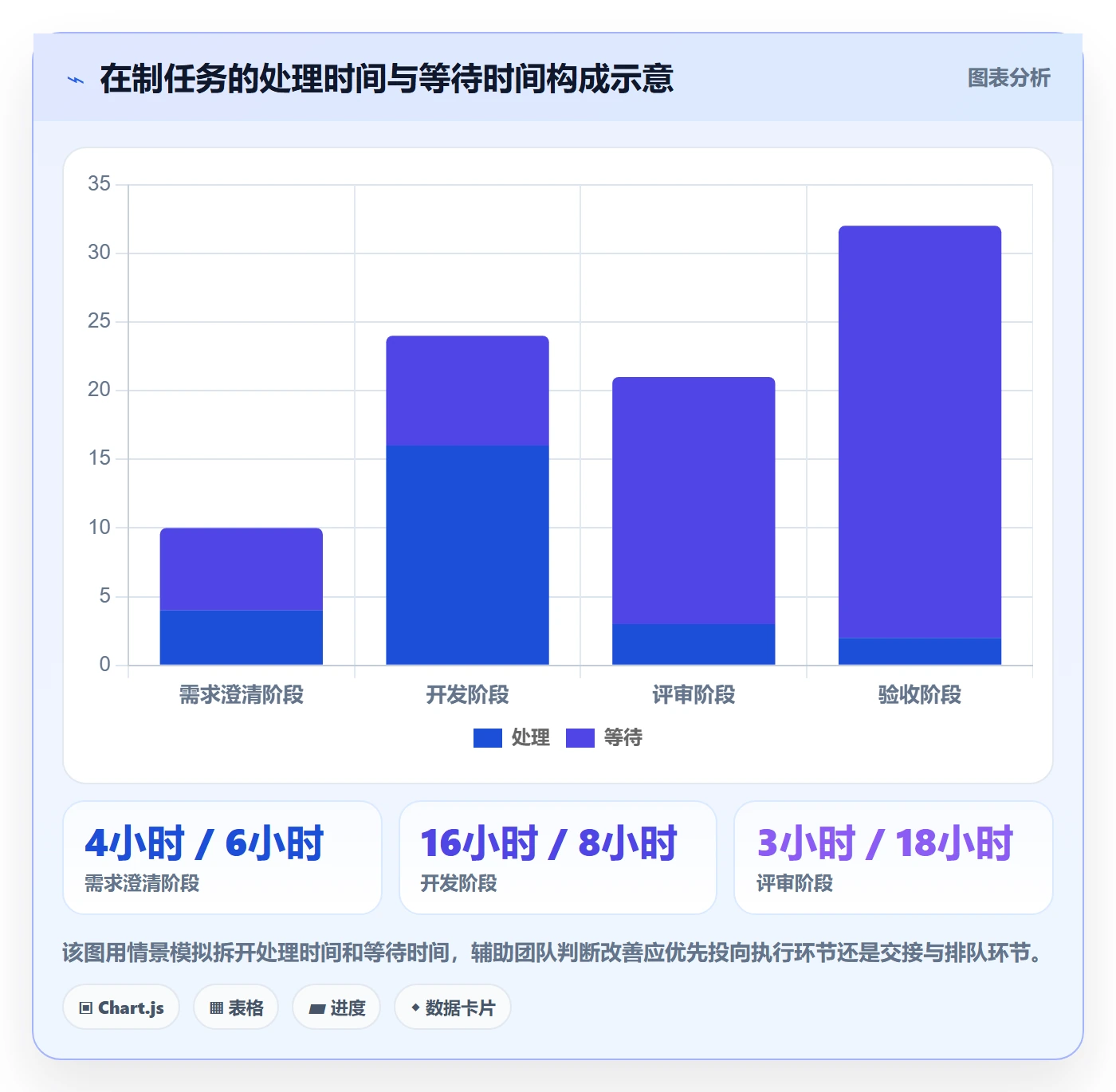Click the description text starting 该图用情景模拟
1116x1092 pixels.
(x=554, y=953)
